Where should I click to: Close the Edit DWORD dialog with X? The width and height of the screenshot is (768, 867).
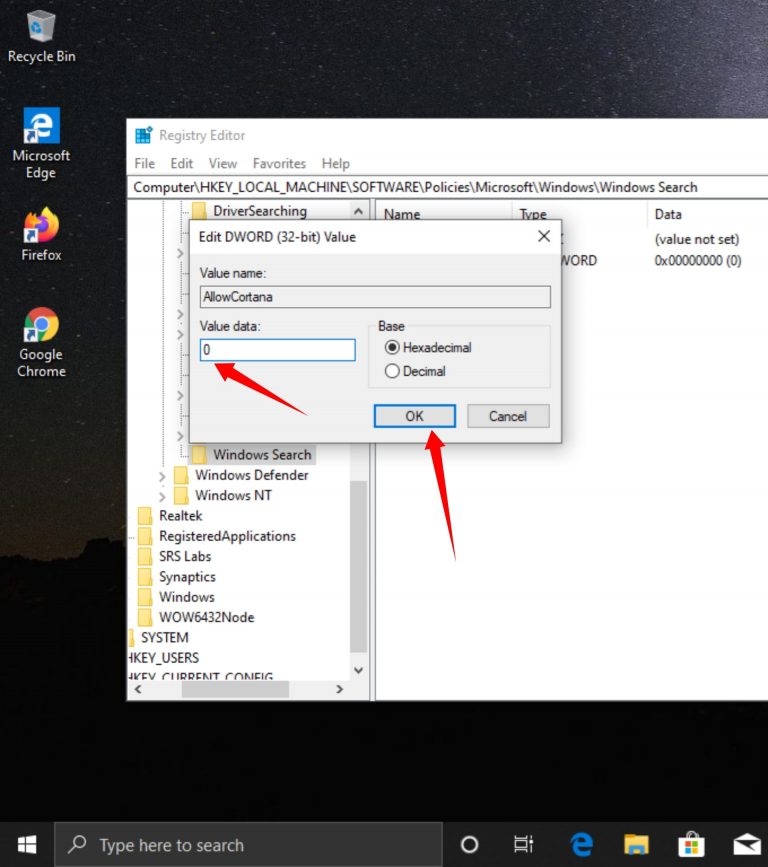pyautogui.click(x=544, y=236)
